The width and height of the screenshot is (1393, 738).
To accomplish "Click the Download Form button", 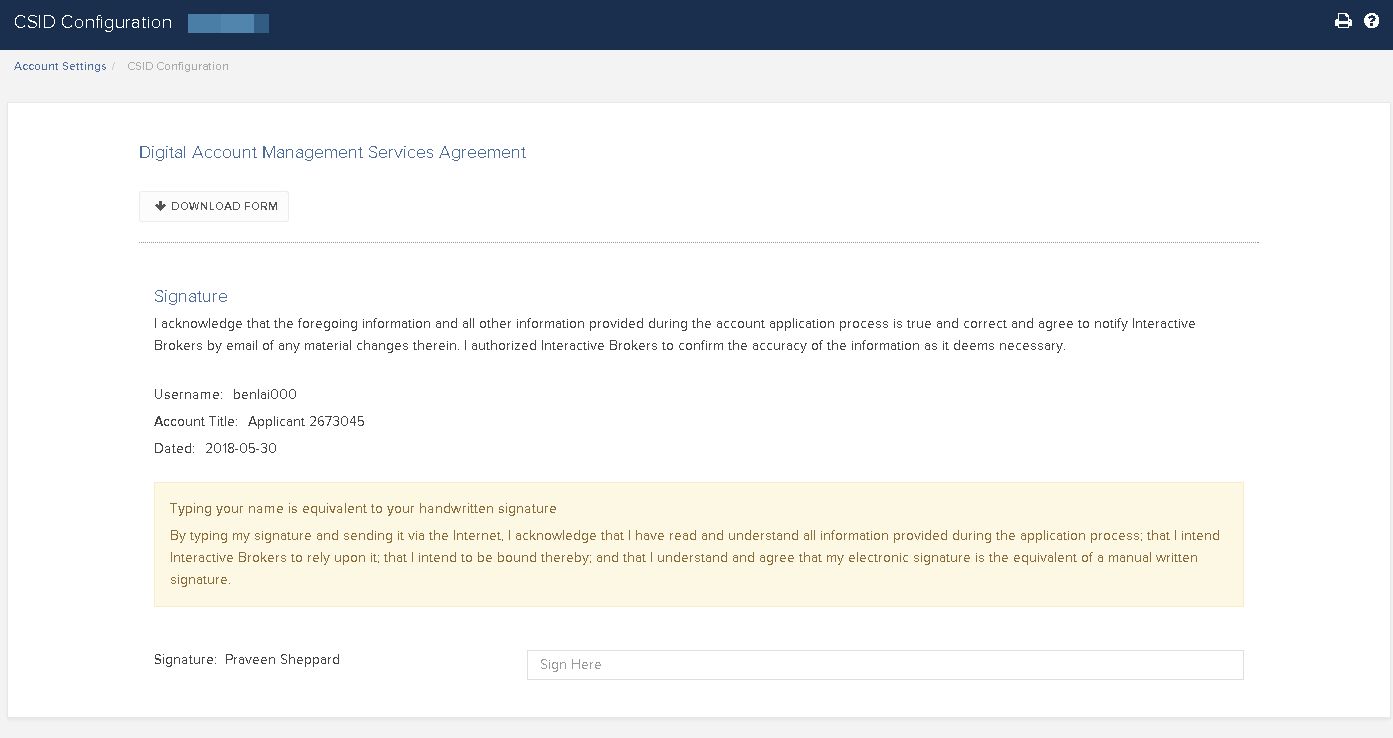I will click(x=214, y=206).
